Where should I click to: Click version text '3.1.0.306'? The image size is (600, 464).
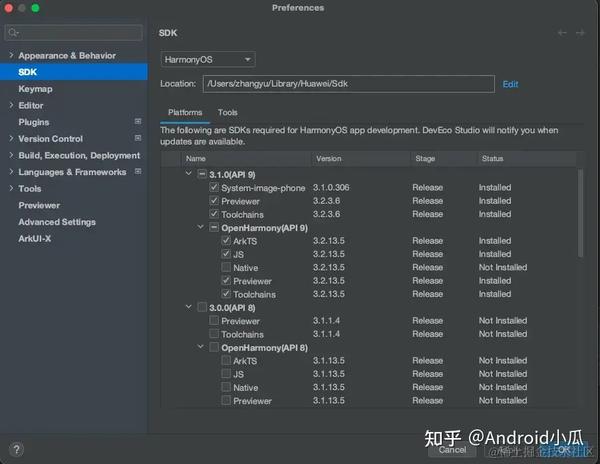[331, 187]
